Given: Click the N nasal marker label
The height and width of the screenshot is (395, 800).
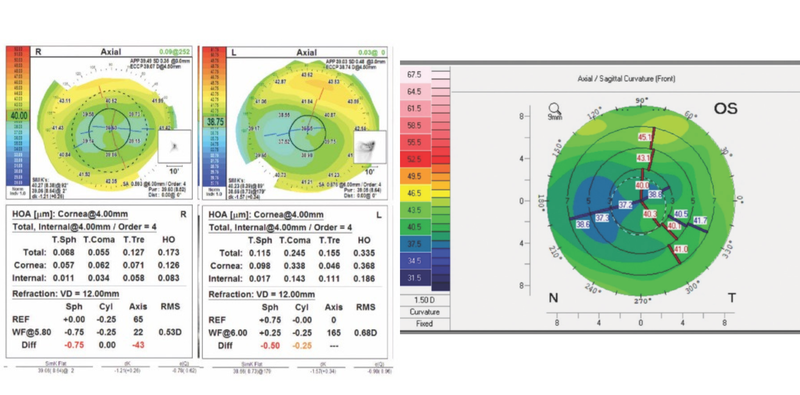Looking at the screenshot, I should coord(553,299).
